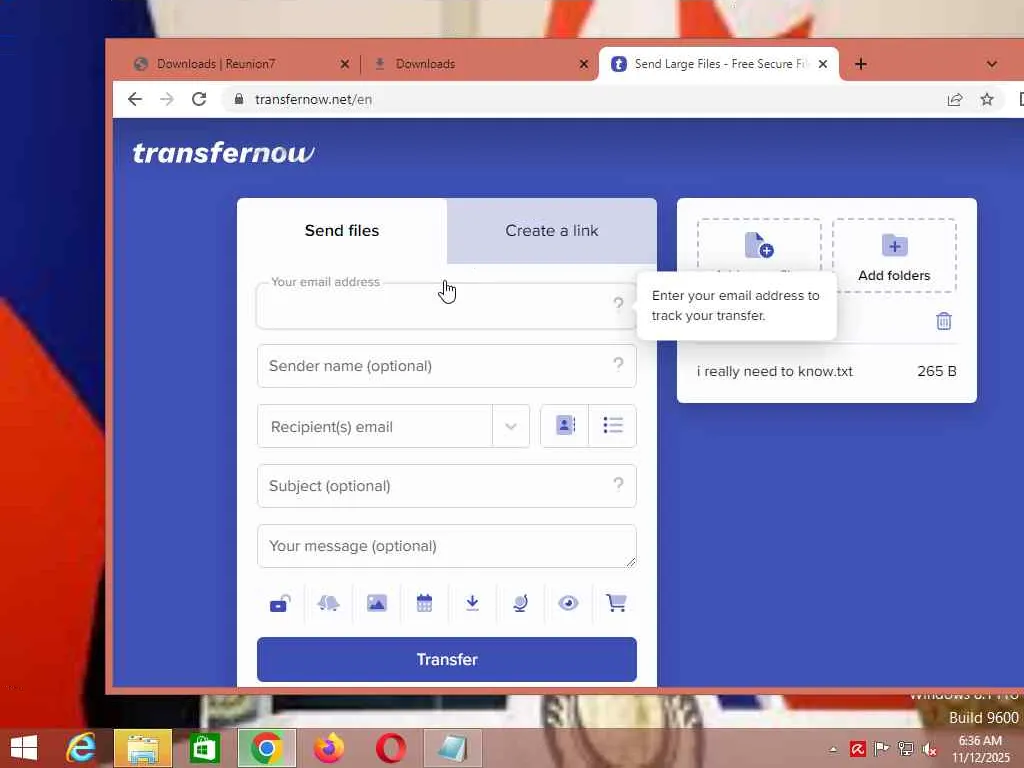The image size is (1024, 768).
Task: Open a new browser tab with plus
Action: point(861,64)
